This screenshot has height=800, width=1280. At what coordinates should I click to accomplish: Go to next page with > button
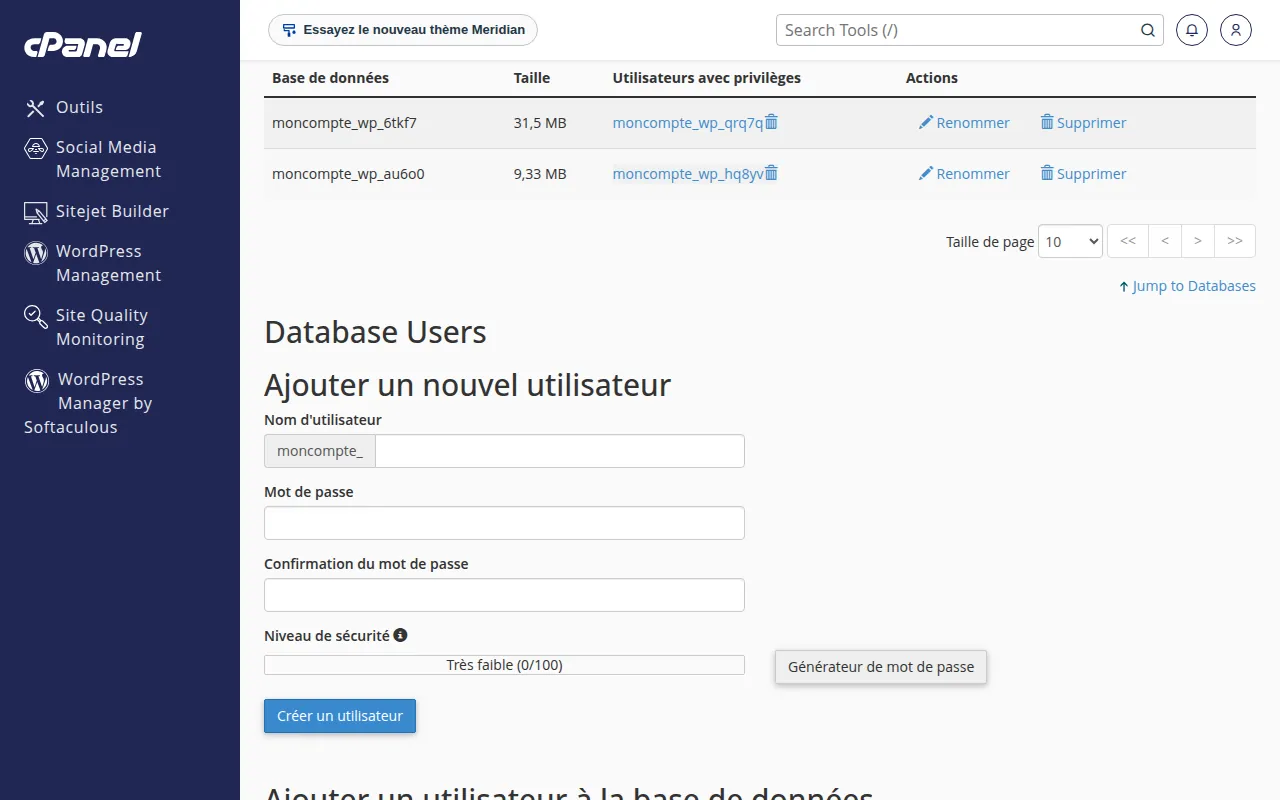[x=1198, y=241]
